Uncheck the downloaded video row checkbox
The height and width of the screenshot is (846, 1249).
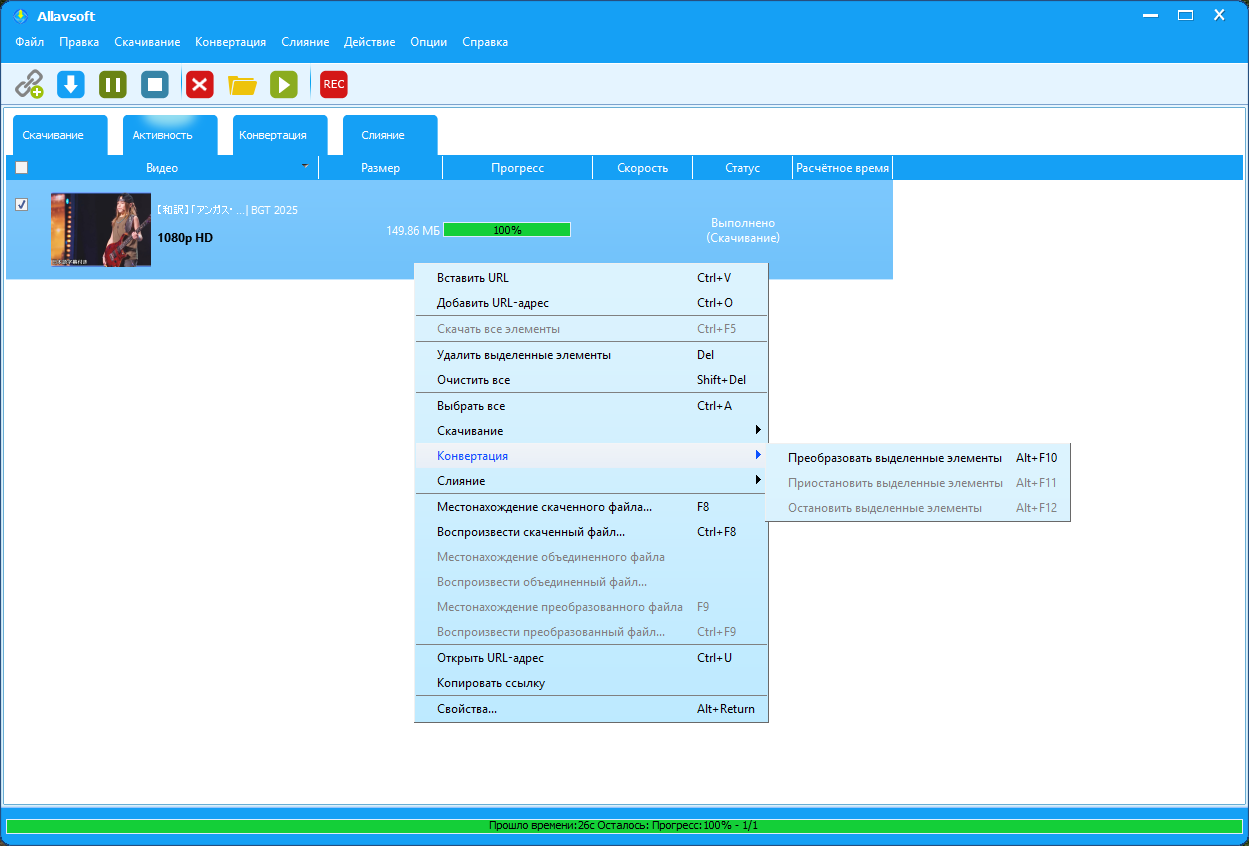click(x=22, y=205)
